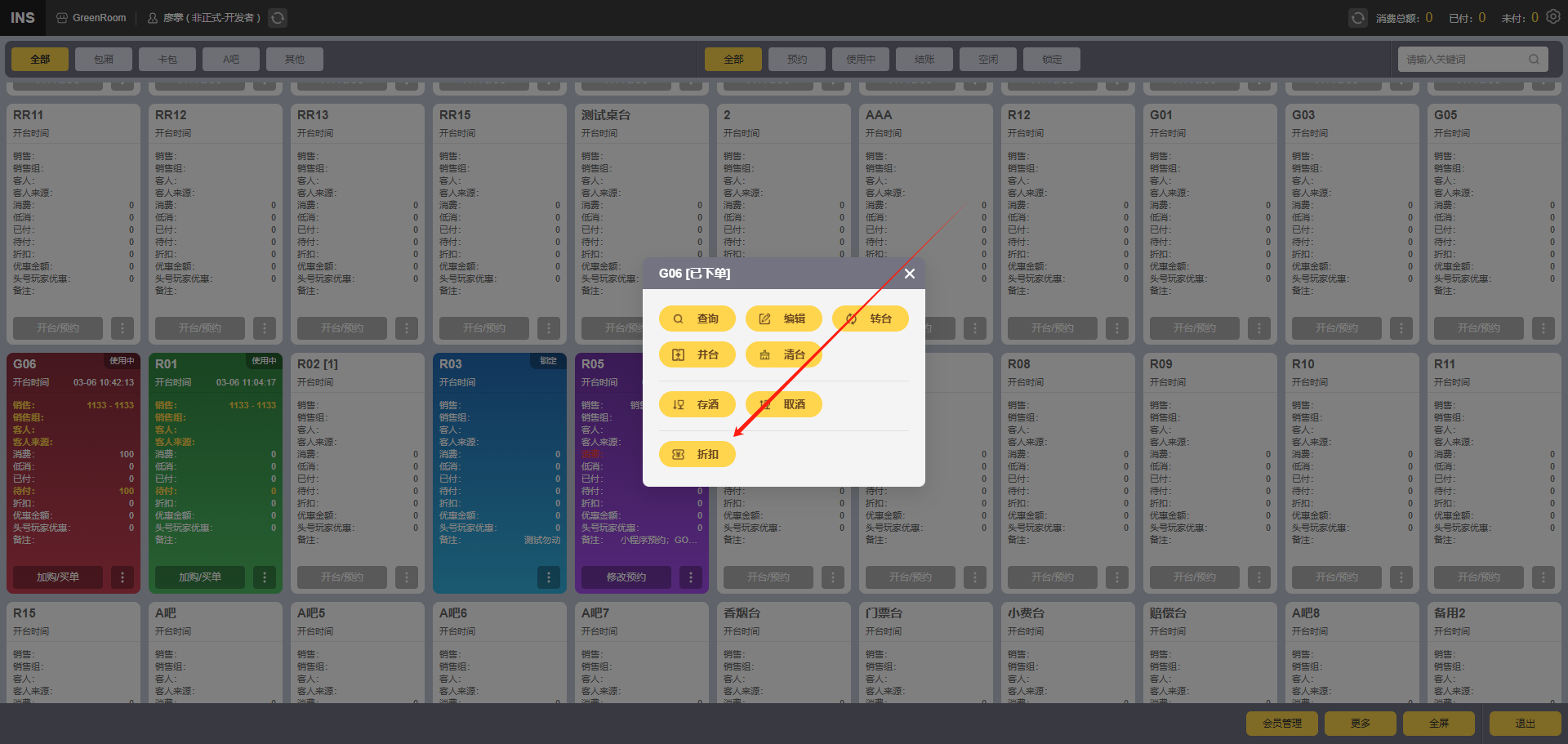Enter fullscreen with the 全屏 button
Image resolution: width=1568 pixels, height=744 pixels.
1439,724
